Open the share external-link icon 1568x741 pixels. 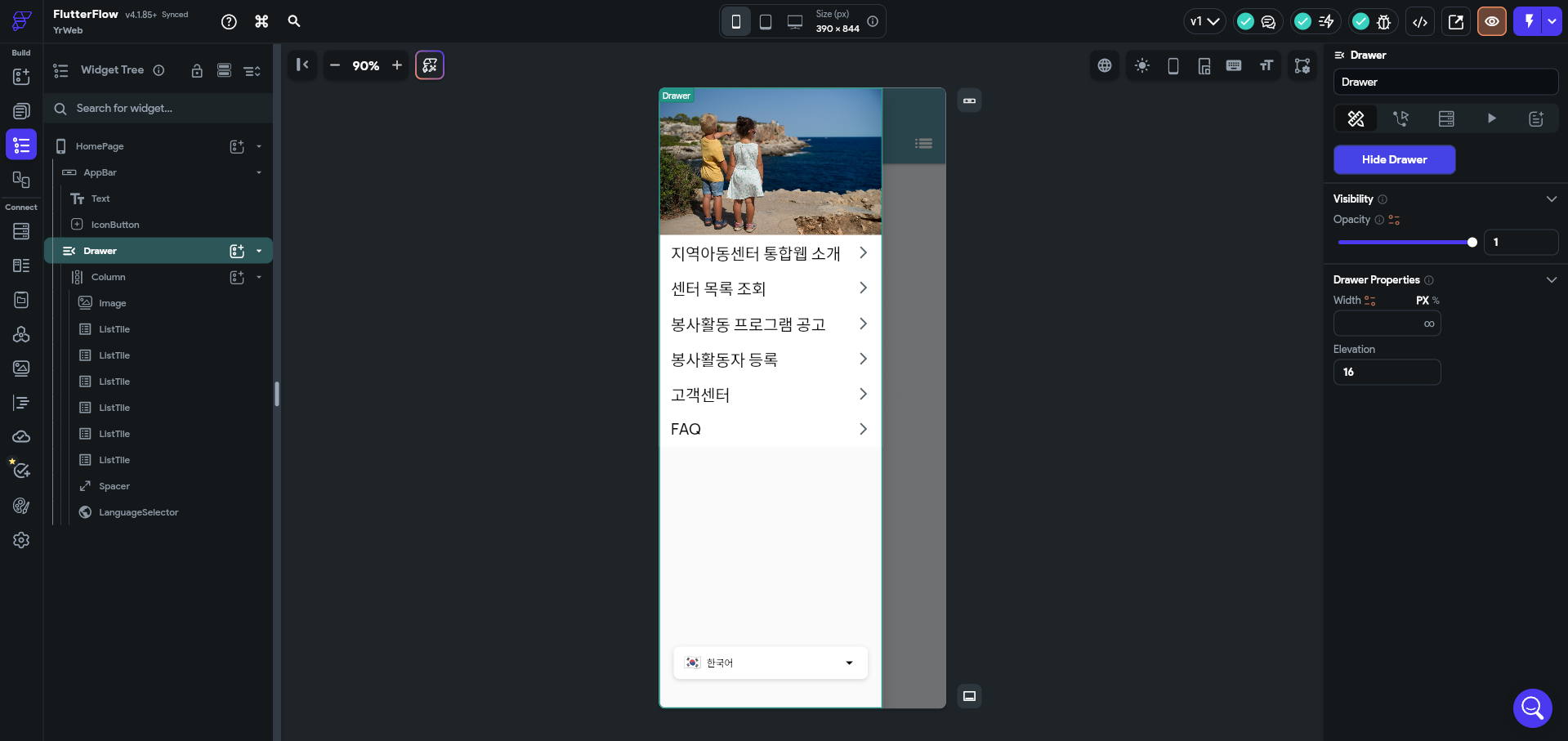pos(1456,22)
